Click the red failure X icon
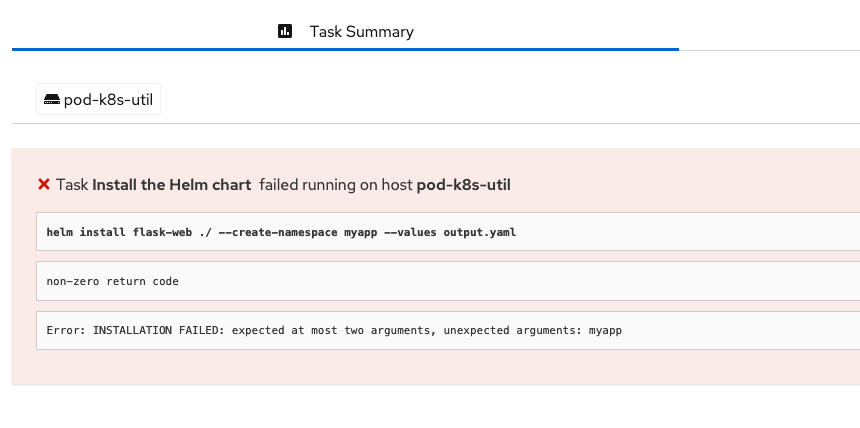Viewport: 860px width, 428px height. [x=44, y=184]
